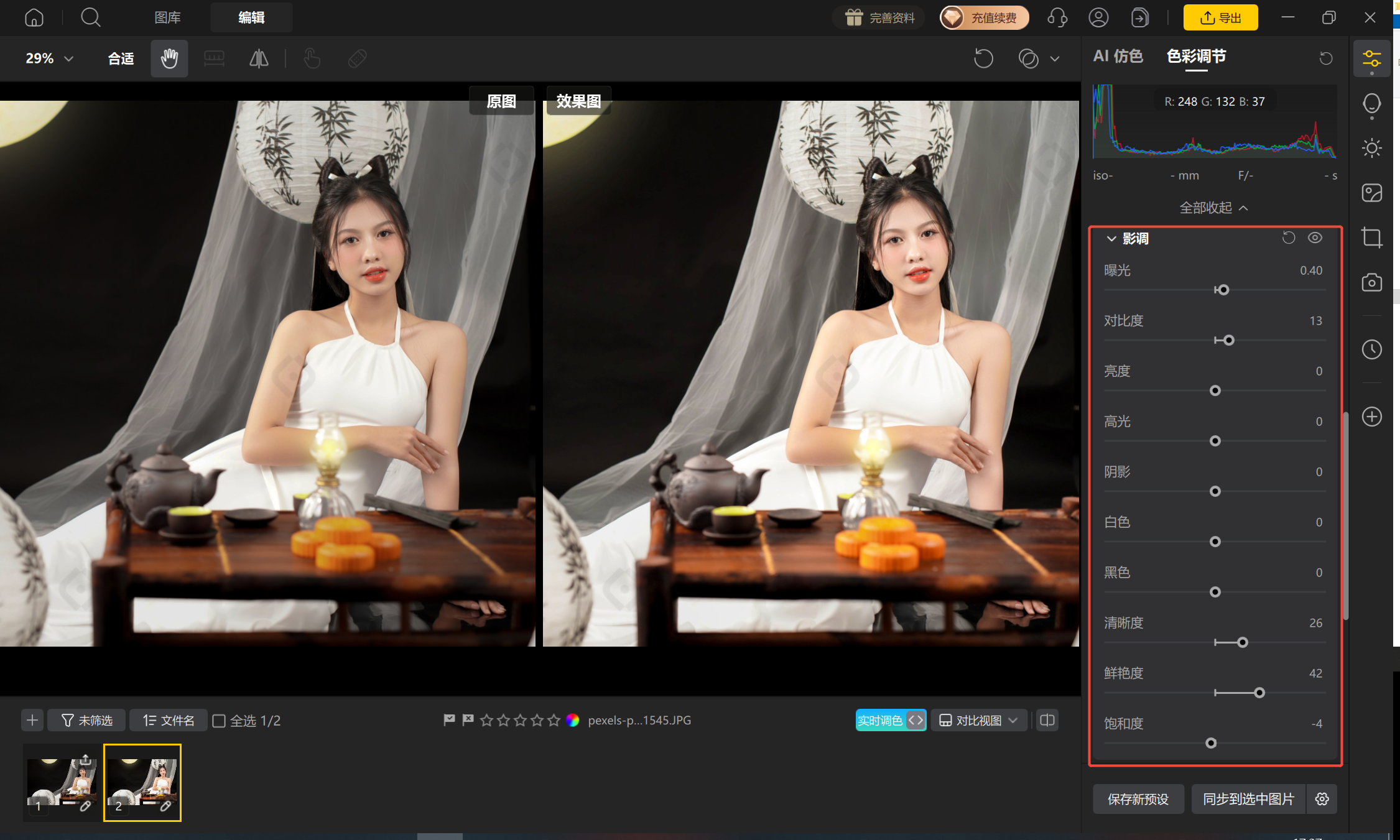Open the portrait retouch sidebar icon

click(x=1371, y=104)
